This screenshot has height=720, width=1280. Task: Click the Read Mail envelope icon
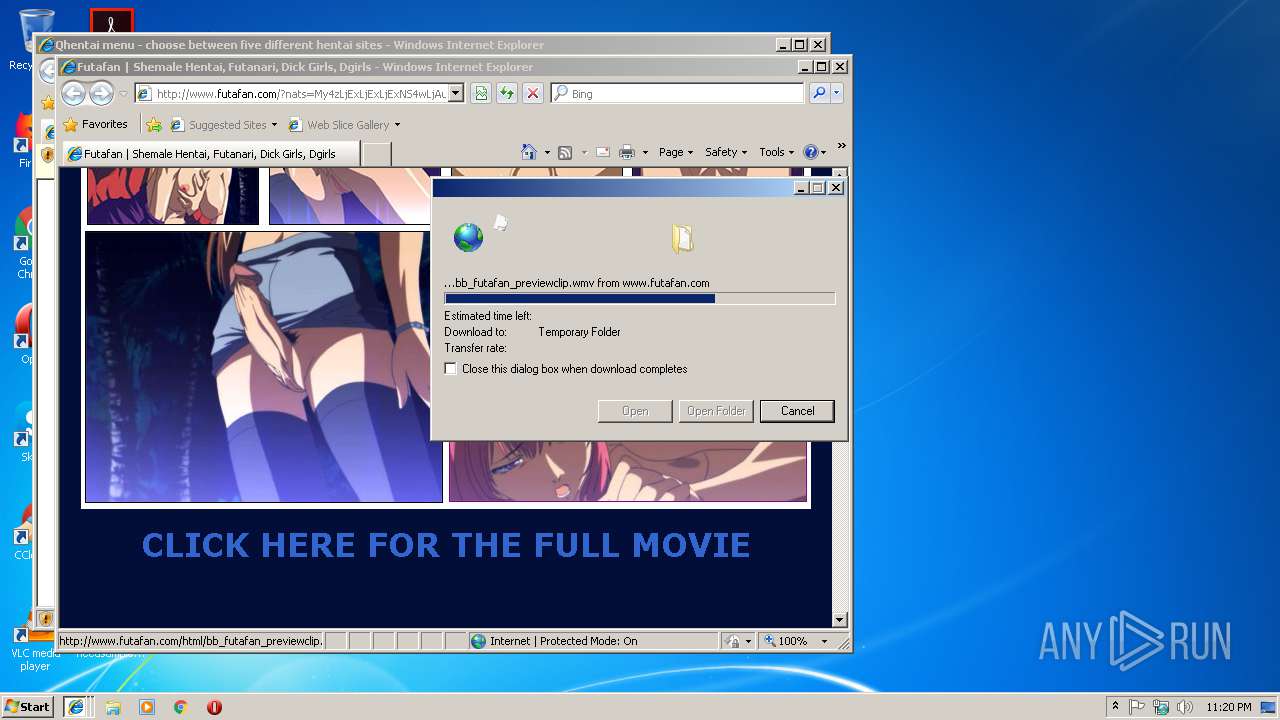click(603, 152)
